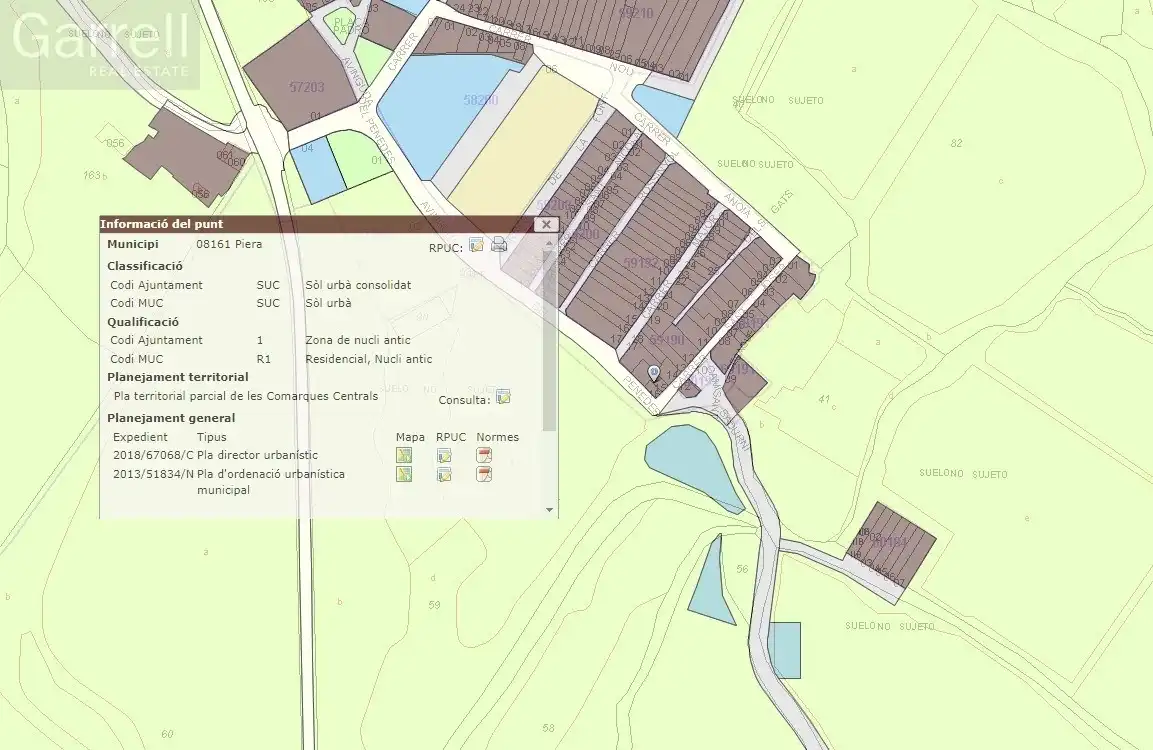Click the Pla director urbanístic text
Screen dimensions: 1153x750
257,455
